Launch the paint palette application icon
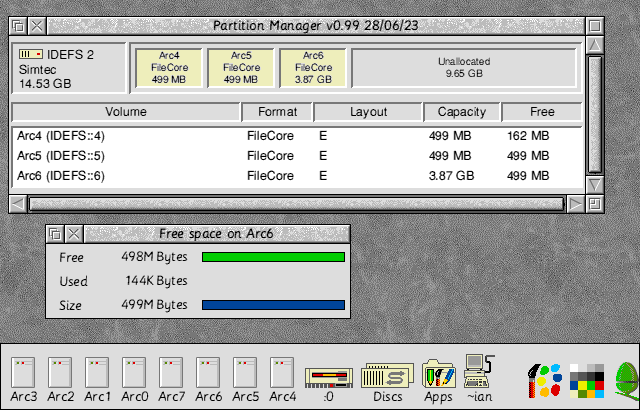Screen dimensions: 640x410 click(545, 380)
